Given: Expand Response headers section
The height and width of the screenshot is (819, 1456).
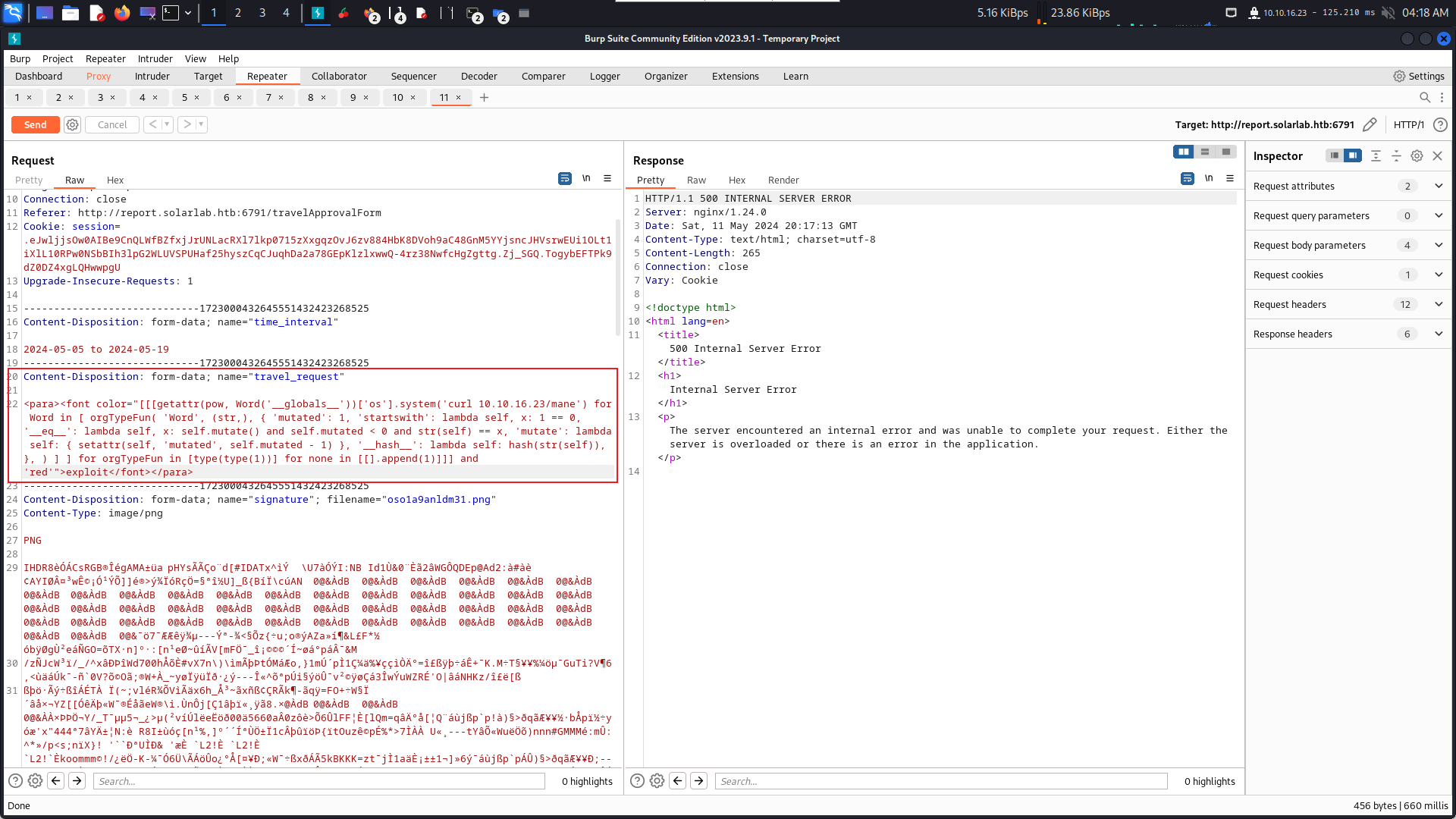Looking at the screenshot, I should point(1347,334).
